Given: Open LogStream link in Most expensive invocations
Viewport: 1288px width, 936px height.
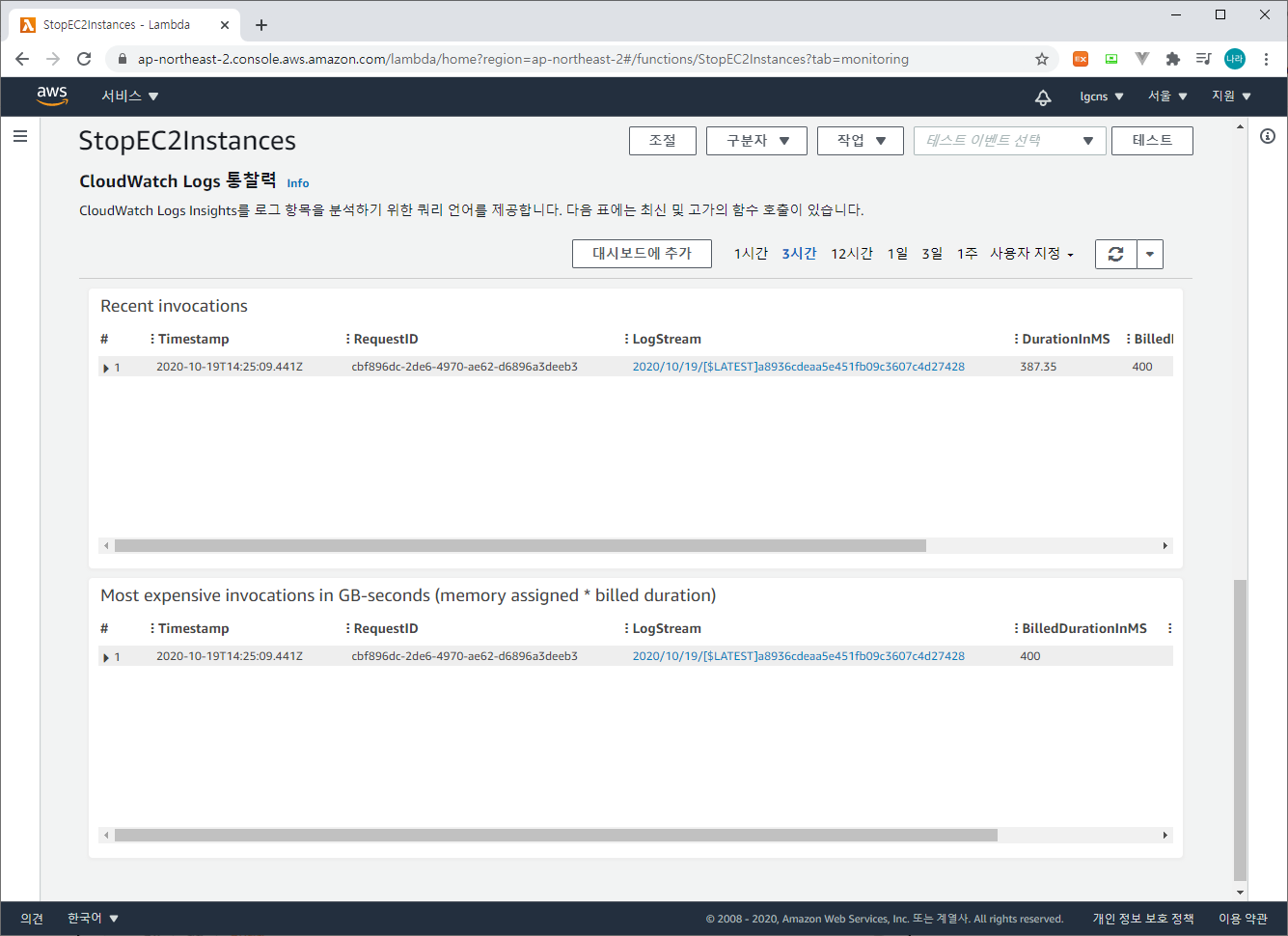Looking at the screenshot, I should (798, 656).
